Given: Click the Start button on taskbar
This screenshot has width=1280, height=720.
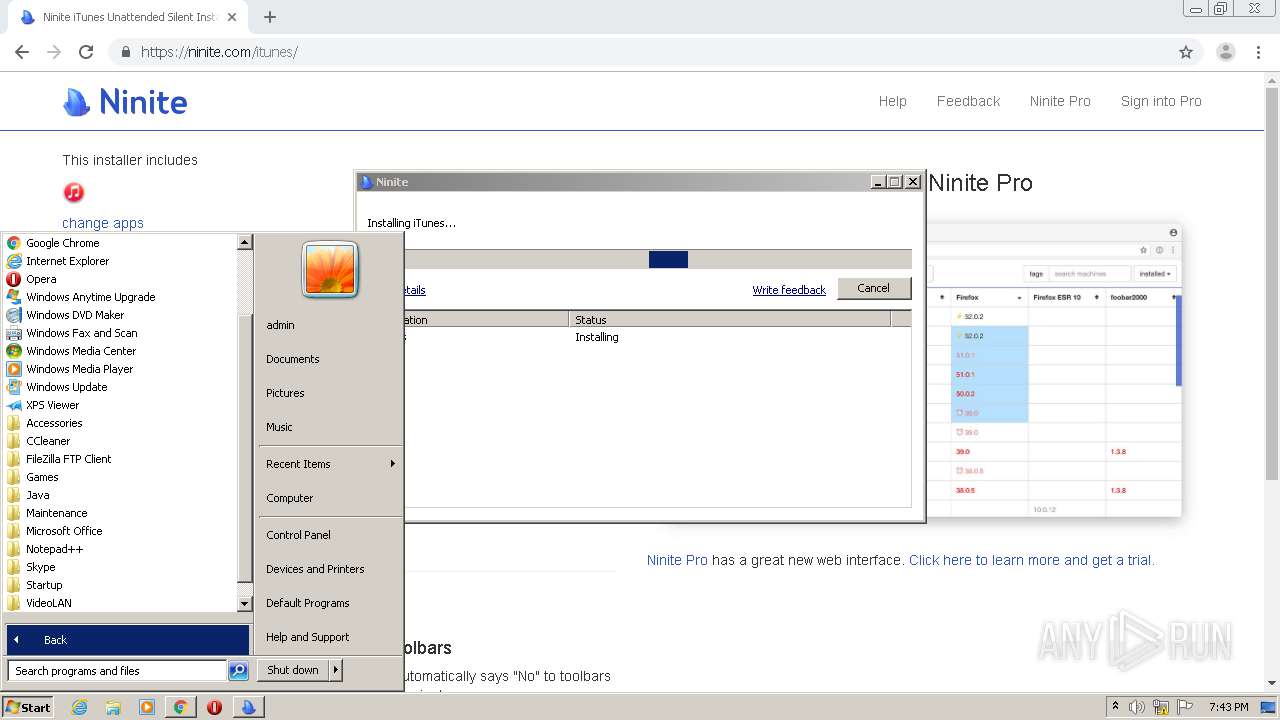Looking at the screenshot, I should click(28, 707).
